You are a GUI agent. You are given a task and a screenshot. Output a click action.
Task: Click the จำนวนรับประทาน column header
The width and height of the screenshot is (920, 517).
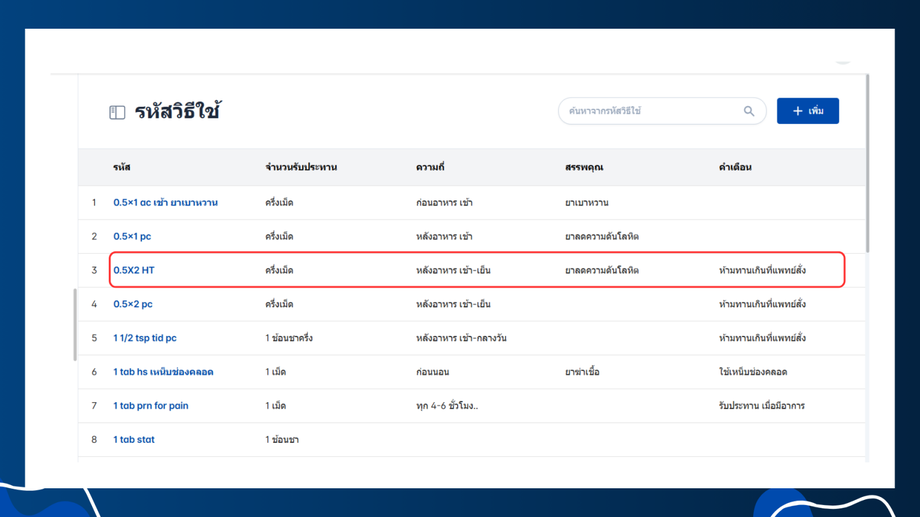[x=301, y=167]
